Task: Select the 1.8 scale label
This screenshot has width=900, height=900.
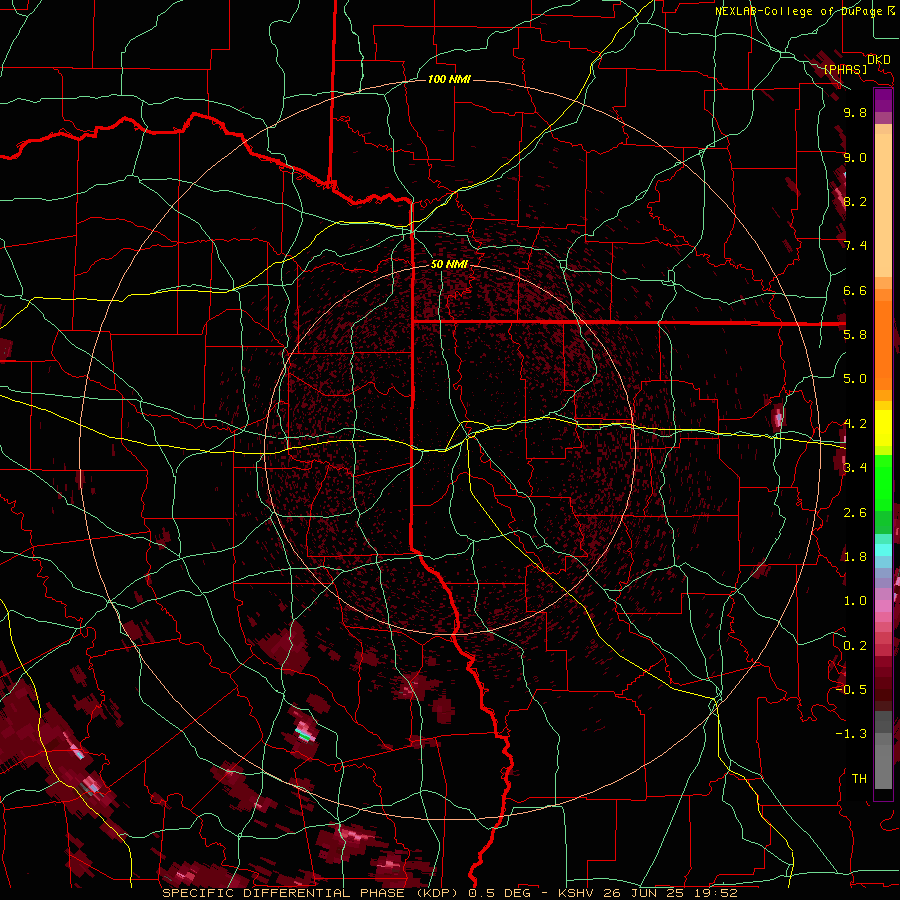Action: tap(855, 557)
